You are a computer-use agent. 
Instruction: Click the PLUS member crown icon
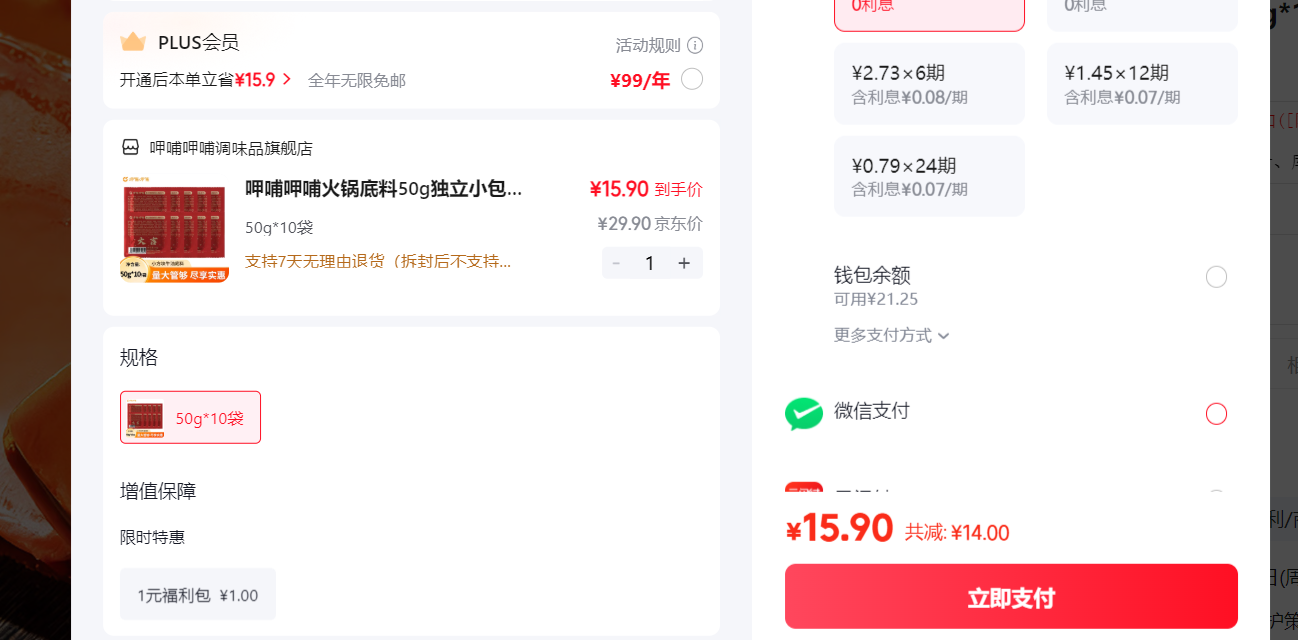click(133, 42)
